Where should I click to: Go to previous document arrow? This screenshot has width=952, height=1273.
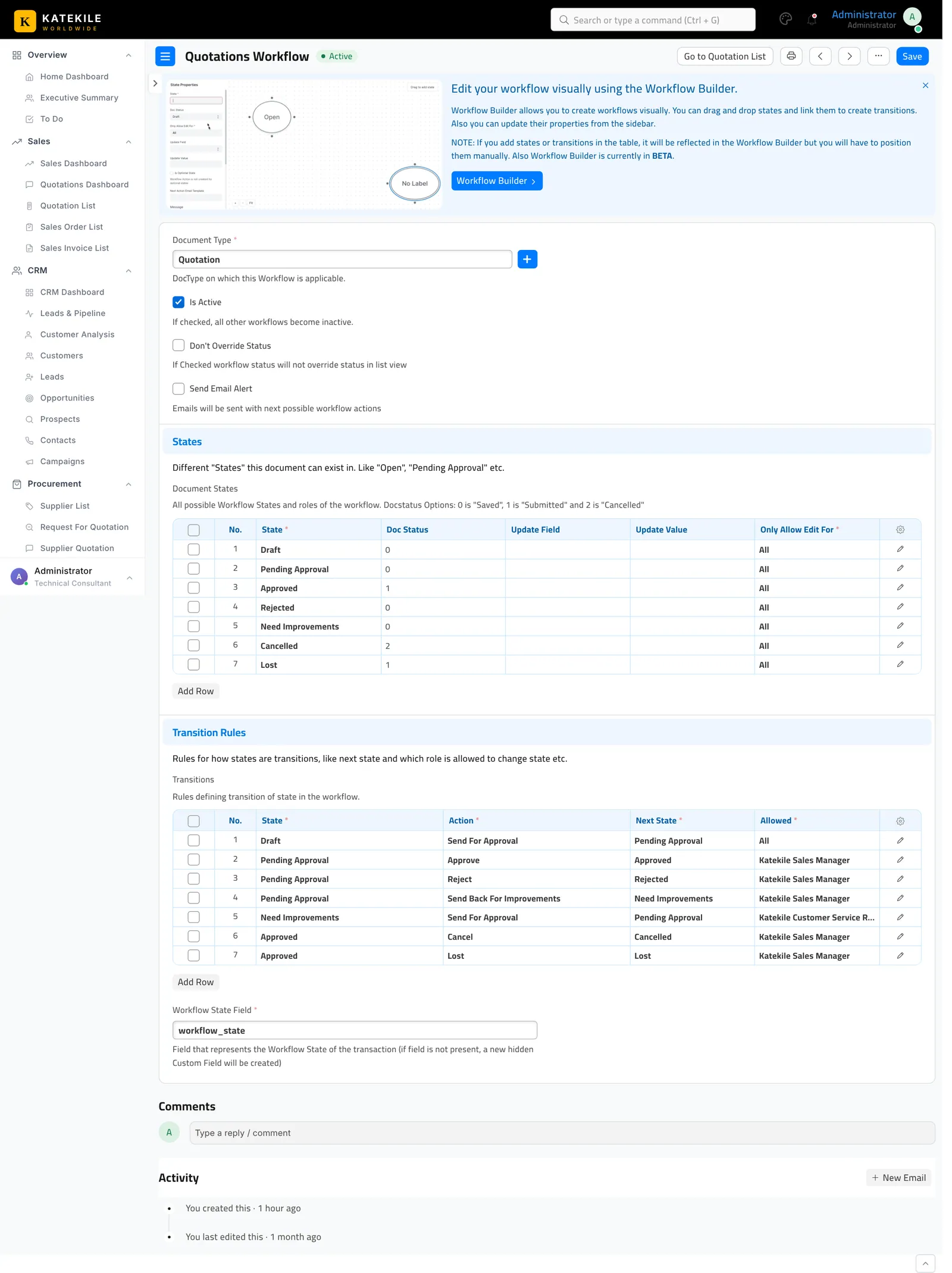(820, 56)
